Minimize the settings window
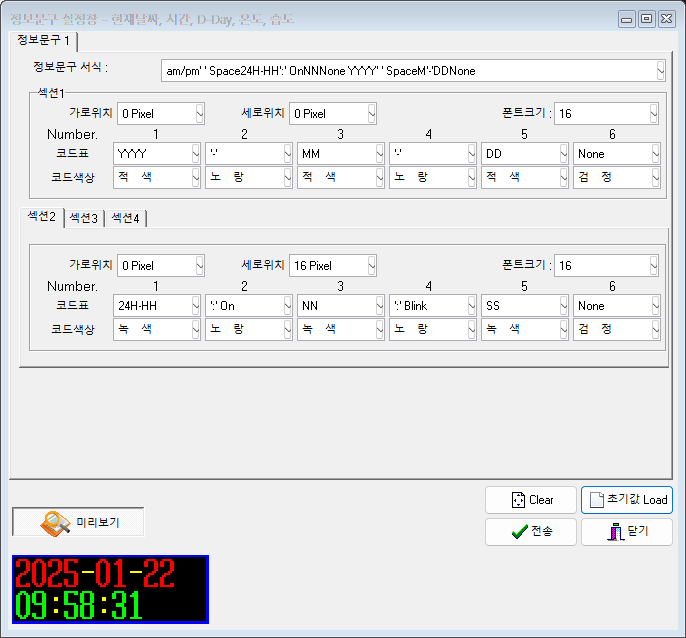The width and height of the screenshot is (686, 638). point(627,19)
